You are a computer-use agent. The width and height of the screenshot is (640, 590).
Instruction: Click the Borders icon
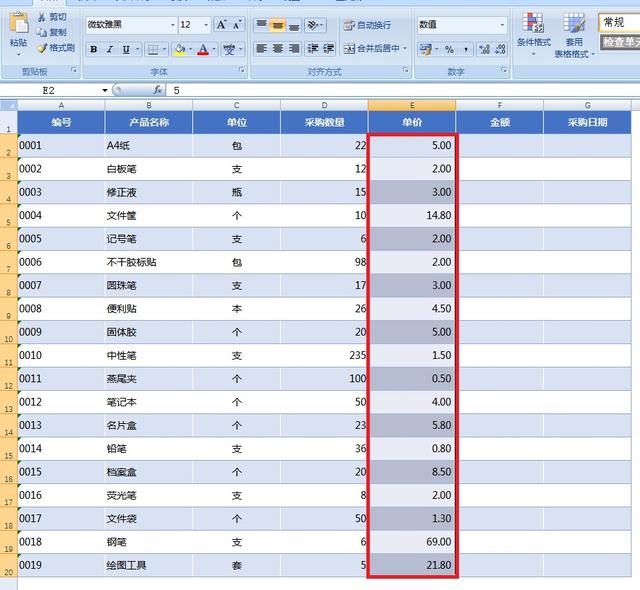153,49
